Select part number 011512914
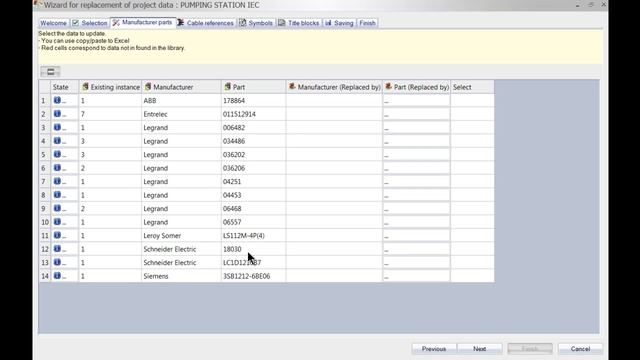The image size is (640, 360). pyautogui.click(x=253, y=114)
